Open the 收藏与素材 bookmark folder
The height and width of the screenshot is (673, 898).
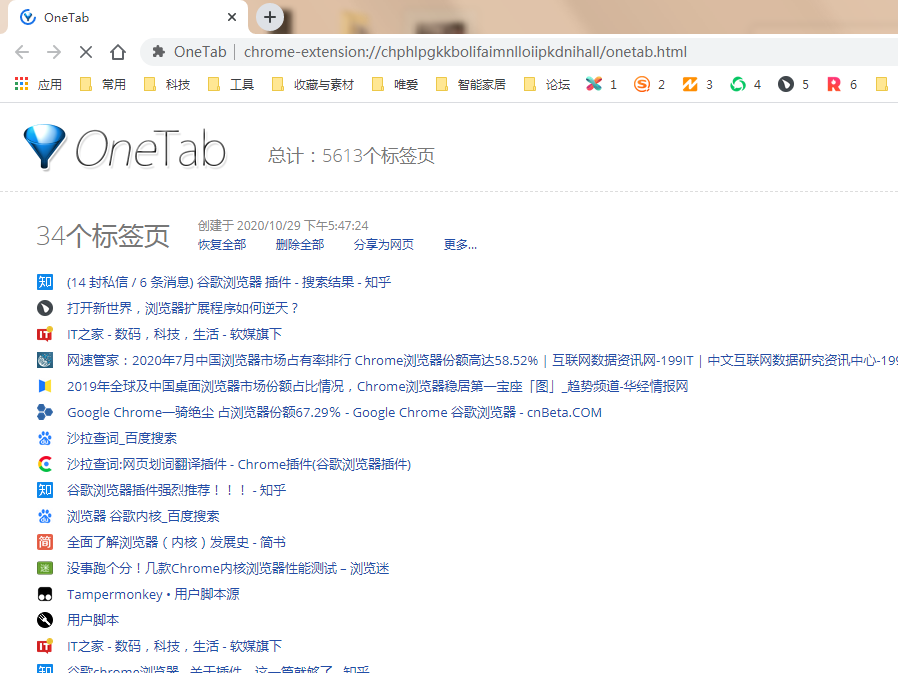coord(313,85)
